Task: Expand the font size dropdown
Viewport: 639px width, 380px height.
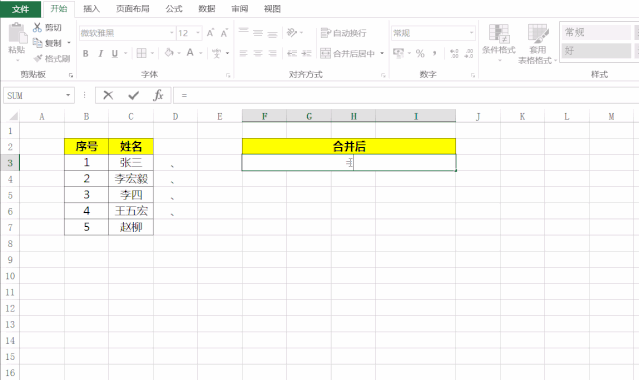Action: point(198,33)
